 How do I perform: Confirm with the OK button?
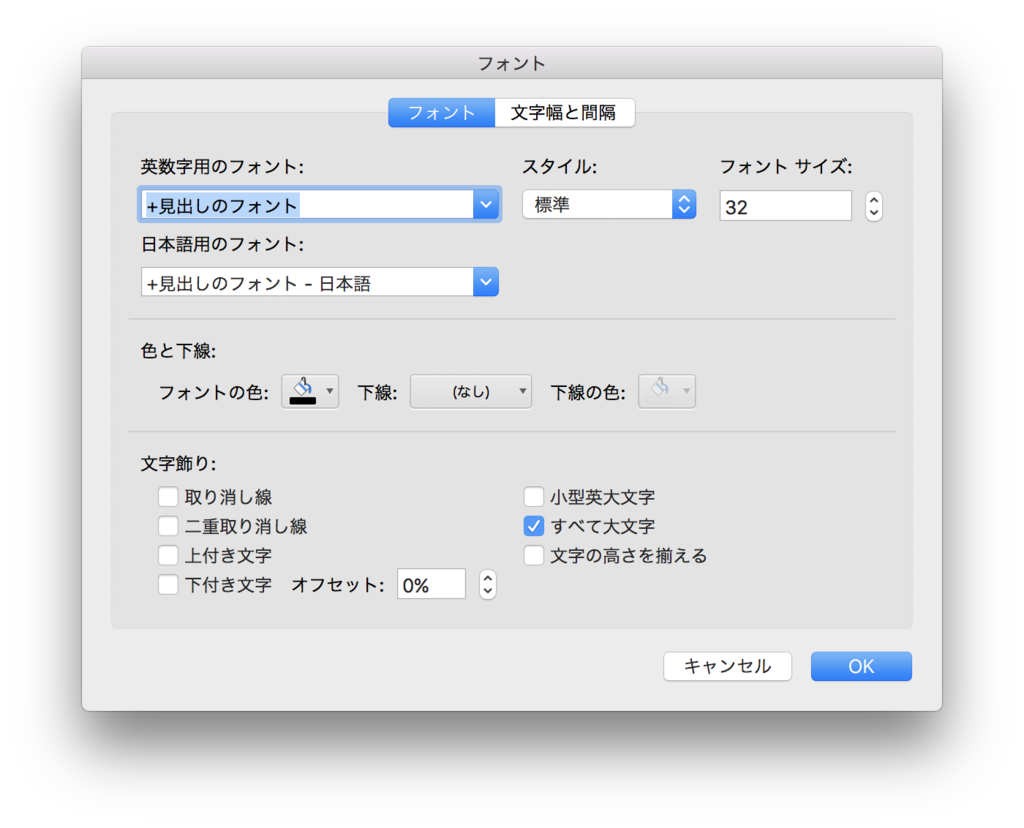click(x=861, y=666)
